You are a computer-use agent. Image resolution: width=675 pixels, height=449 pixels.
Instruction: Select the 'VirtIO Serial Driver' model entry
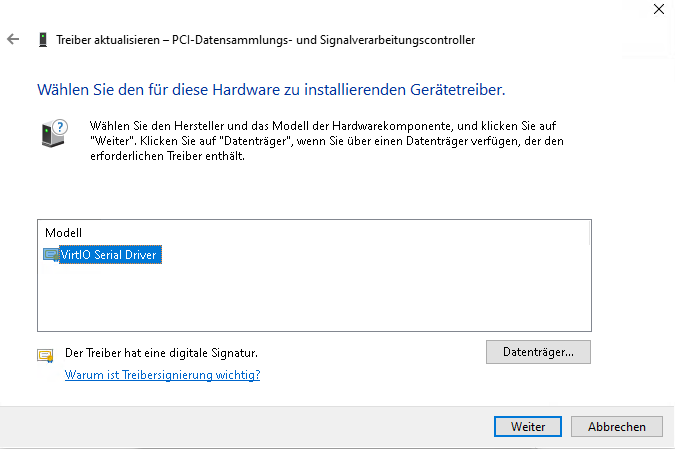(110, 255)
